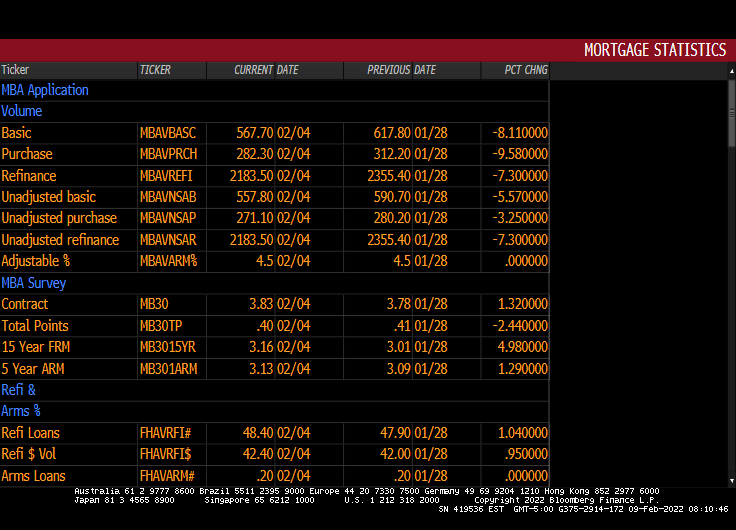Open the MBAVARM% ticker
Image resolution: width=736 pixels, height=530 pixels.
(x=169, y=261)
